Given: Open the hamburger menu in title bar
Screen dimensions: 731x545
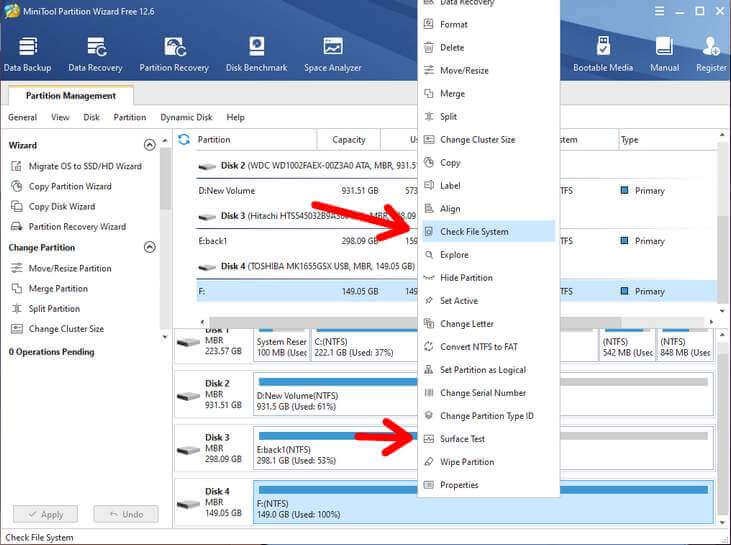Looking at the screenshot, I should click(x=659, y=11).
